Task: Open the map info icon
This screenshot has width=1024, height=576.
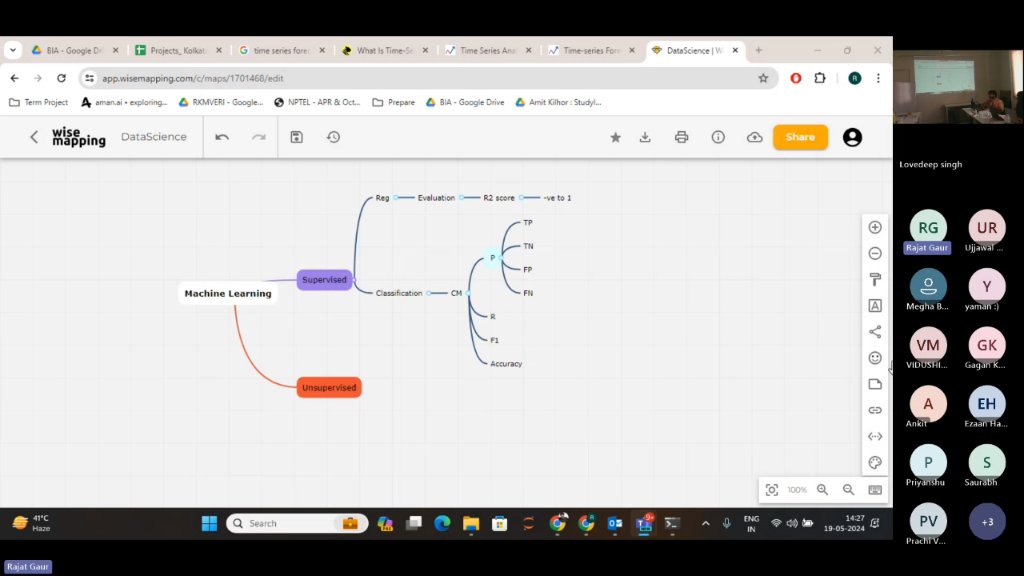Action: tap(718, 137)
